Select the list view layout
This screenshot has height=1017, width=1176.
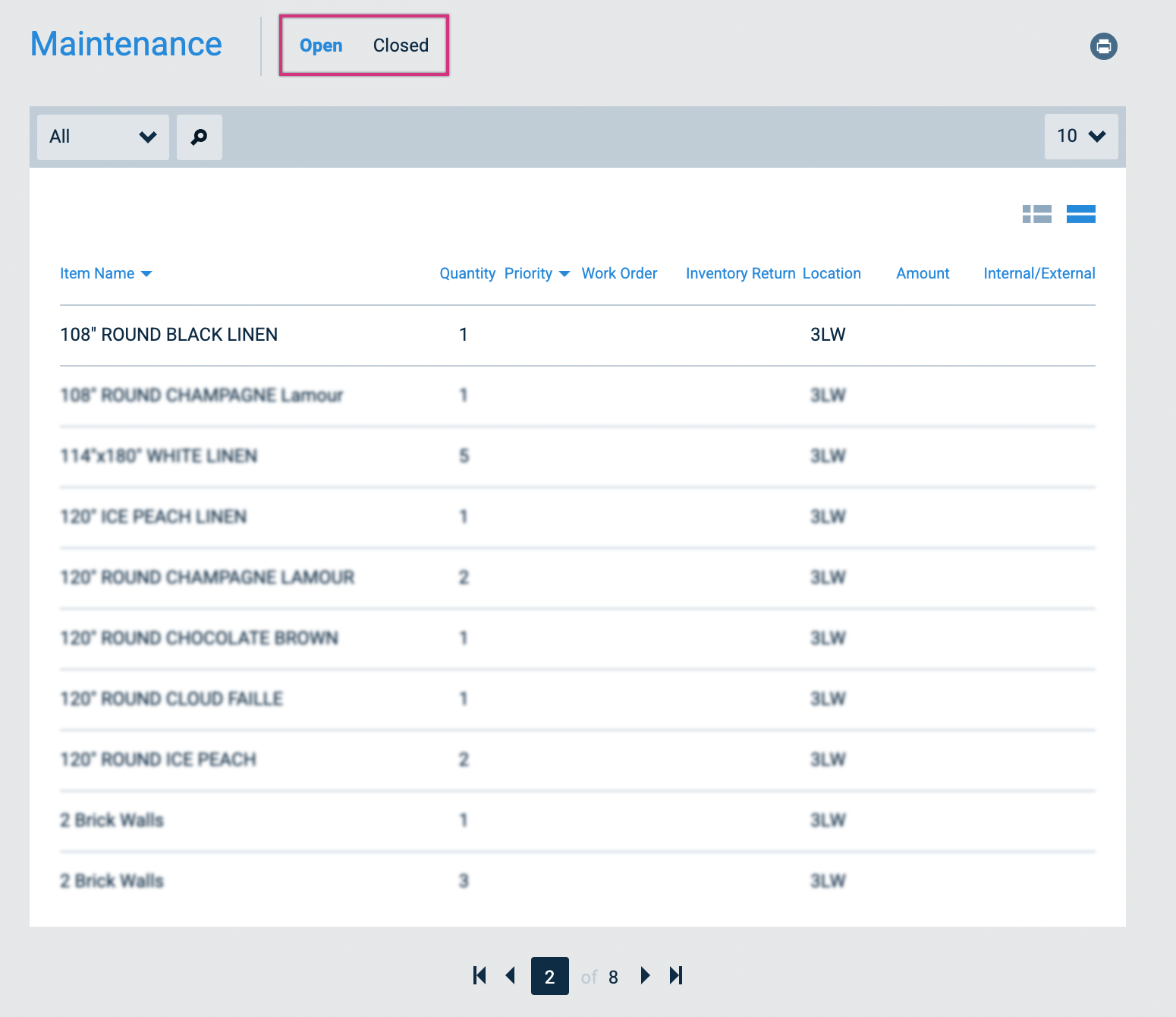coord(1081,214)
